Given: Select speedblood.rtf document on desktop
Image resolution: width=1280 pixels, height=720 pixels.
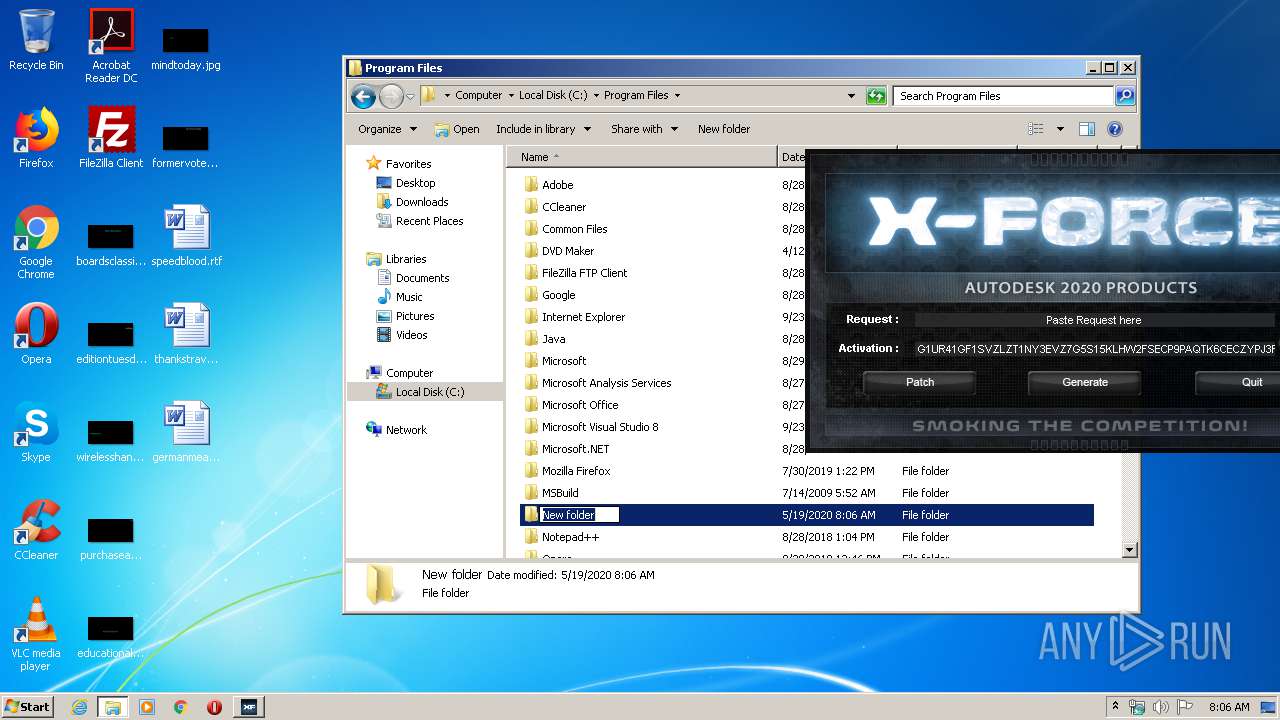Looking at the screenshot, I should pyautogui.click(x=186, y=236).
